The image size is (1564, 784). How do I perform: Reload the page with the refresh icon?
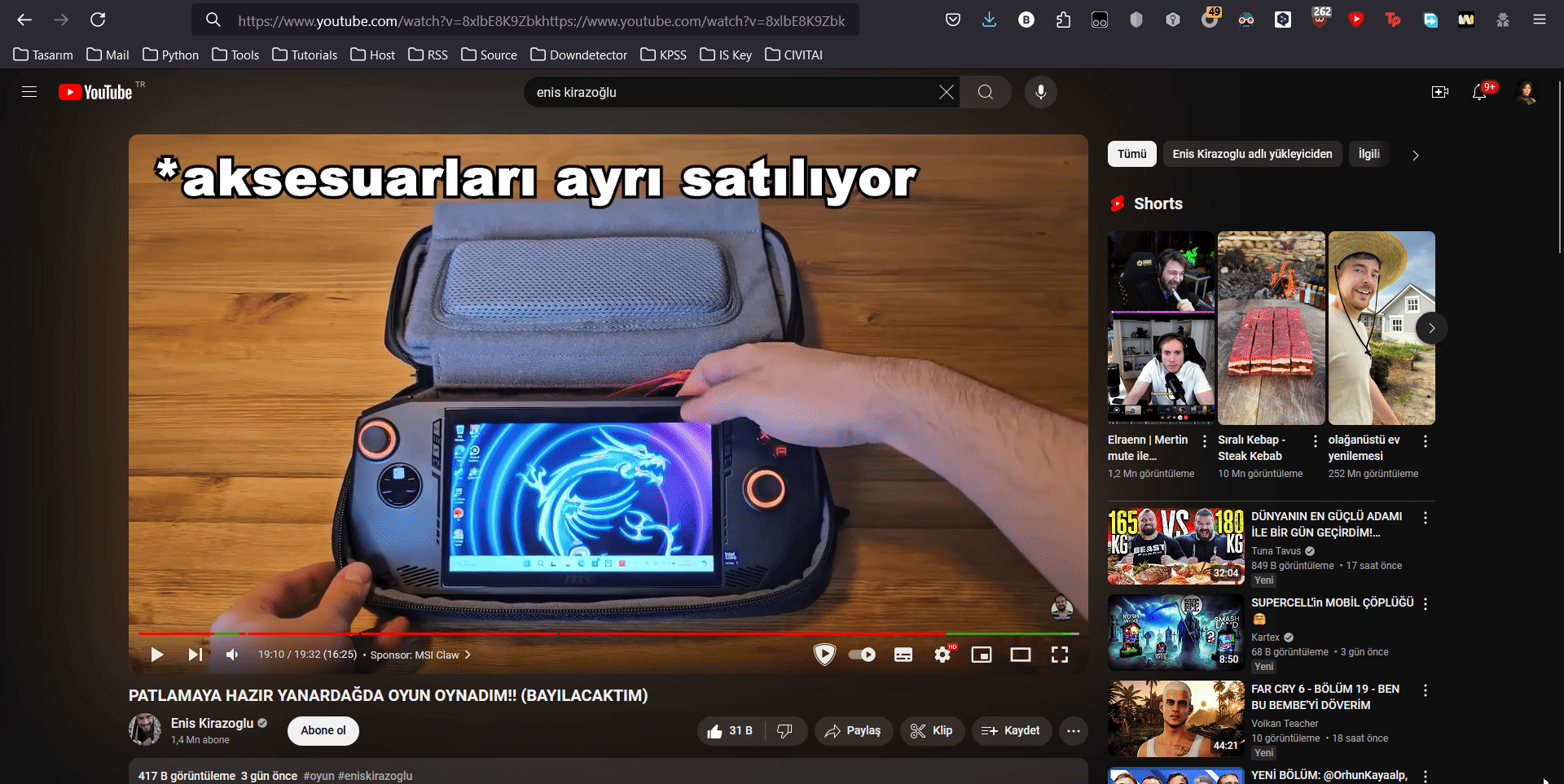[98, 20]
